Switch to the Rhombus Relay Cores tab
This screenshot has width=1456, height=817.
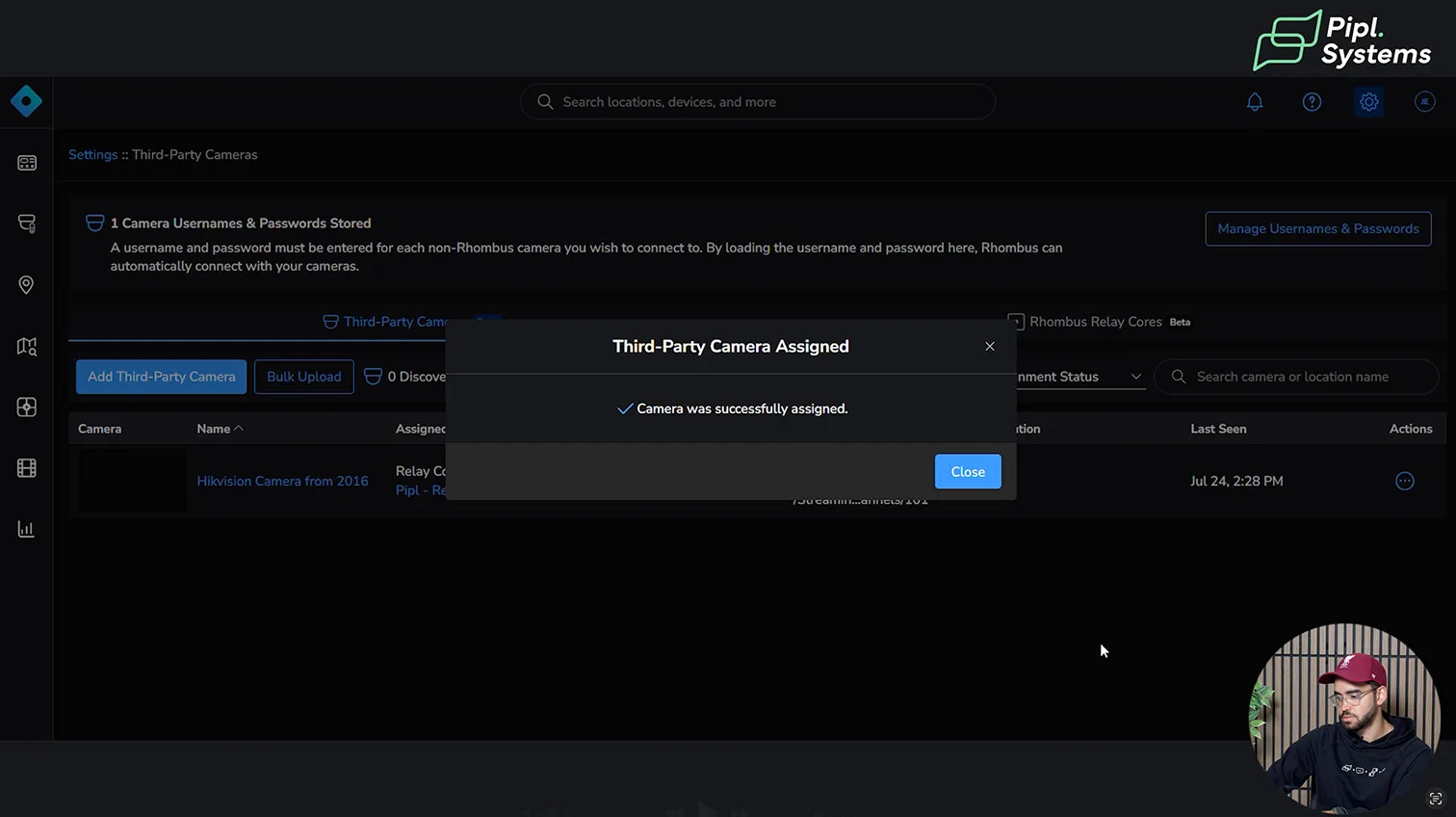(1095, 322)
